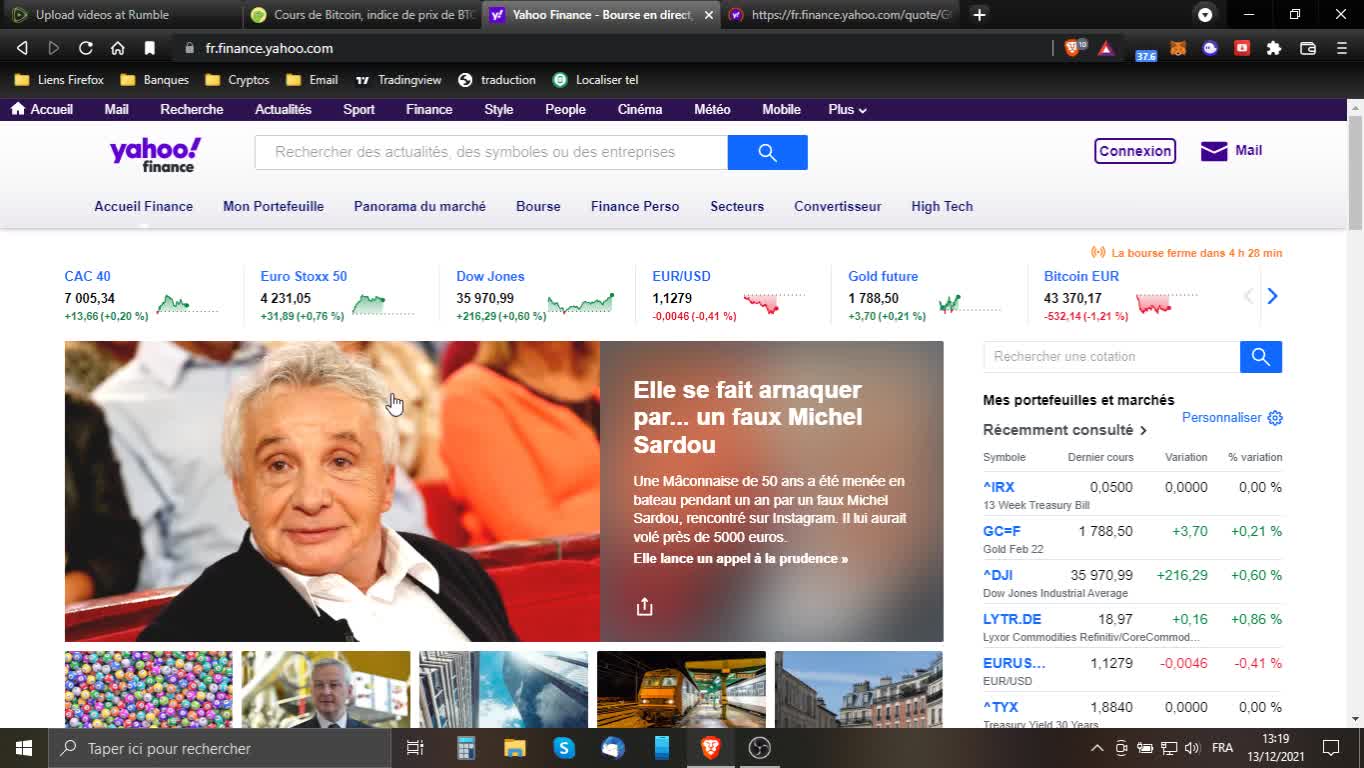1364x768 pixels.
Task: Open the Brave wallet icon
Action: [1307, 48]
